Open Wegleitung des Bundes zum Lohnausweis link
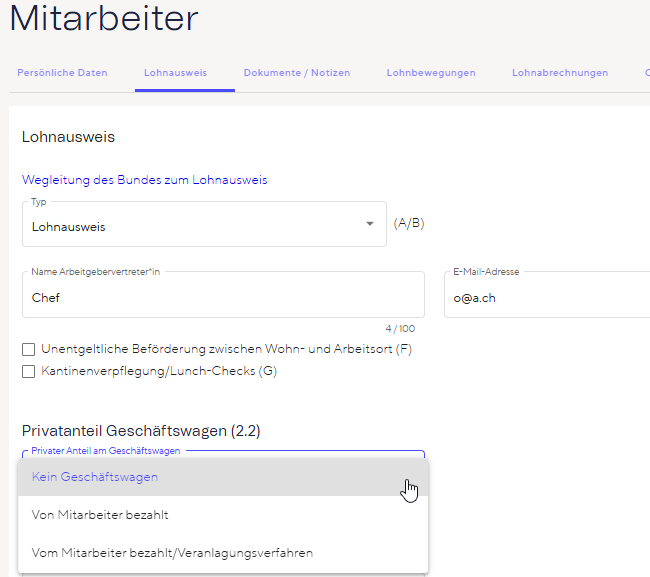This screenshot has width=650, height=577. pos(144,180)
